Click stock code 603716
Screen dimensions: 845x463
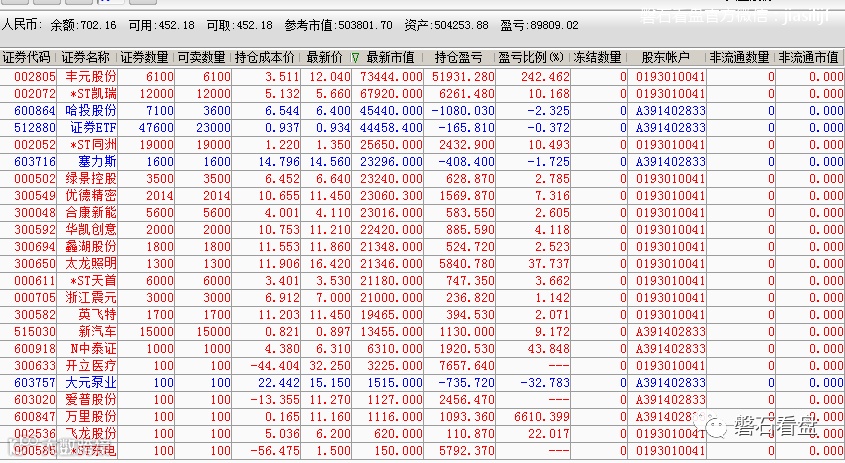pos(35,162)
